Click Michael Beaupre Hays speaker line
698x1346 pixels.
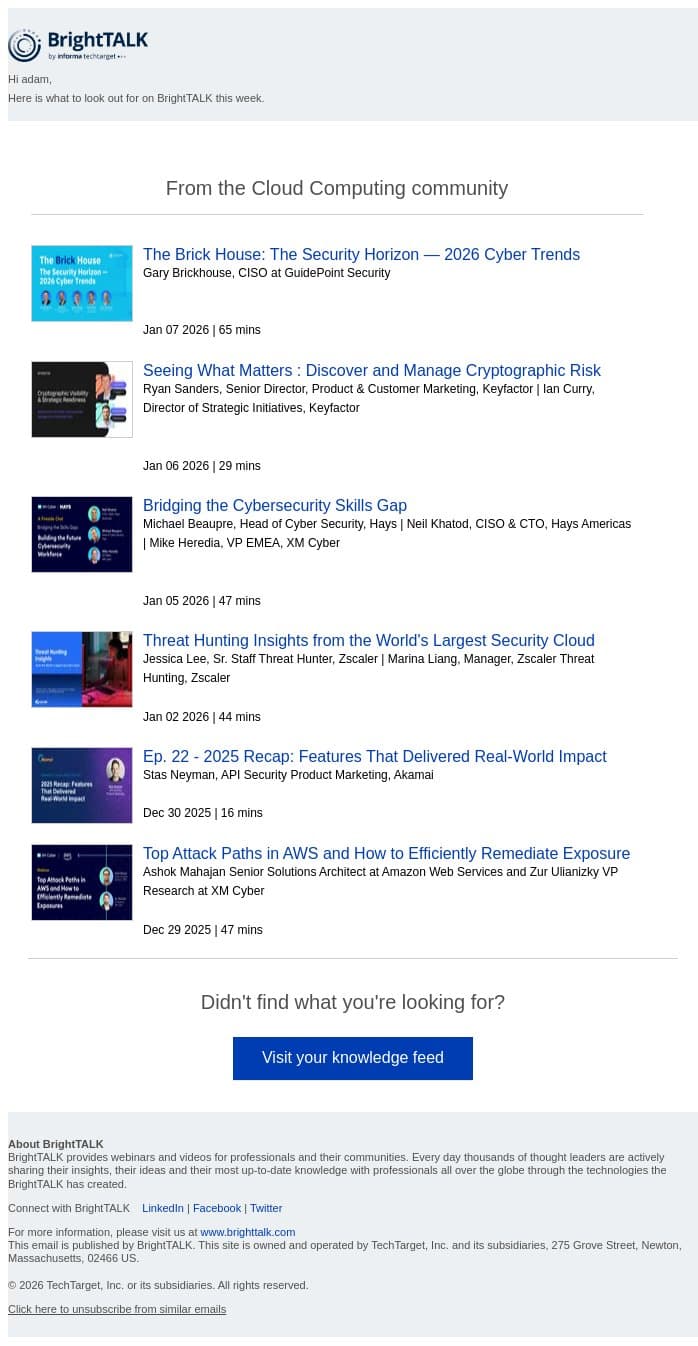click(387, 533)
